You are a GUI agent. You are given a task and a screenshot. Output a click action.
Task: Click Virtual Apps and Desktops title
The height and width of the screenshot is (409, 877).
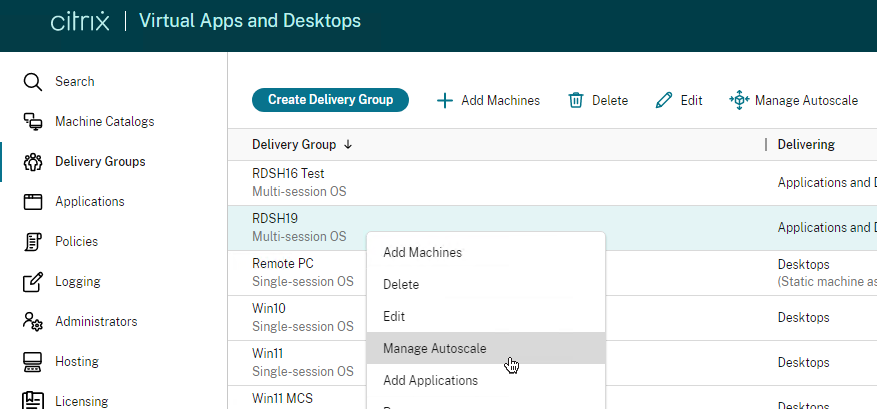[249, 21]
